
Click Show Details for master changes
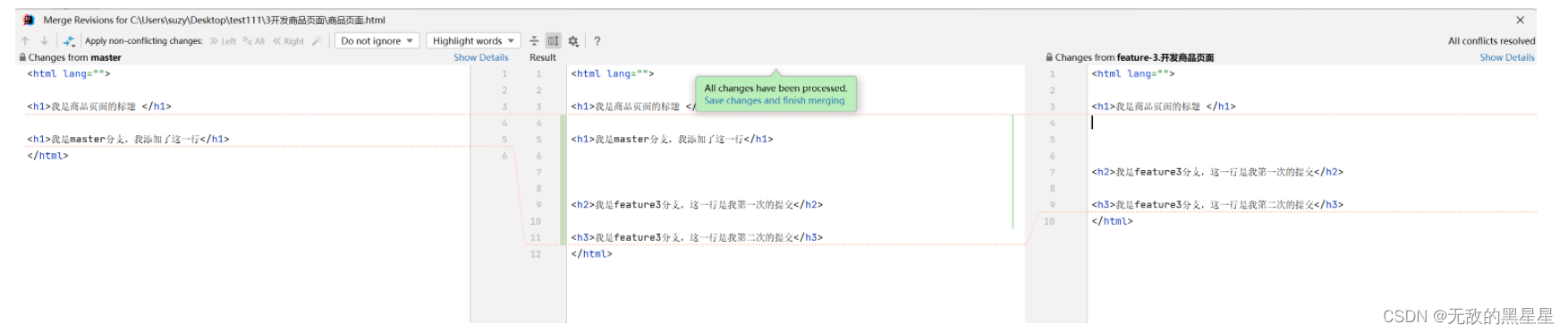480,57
